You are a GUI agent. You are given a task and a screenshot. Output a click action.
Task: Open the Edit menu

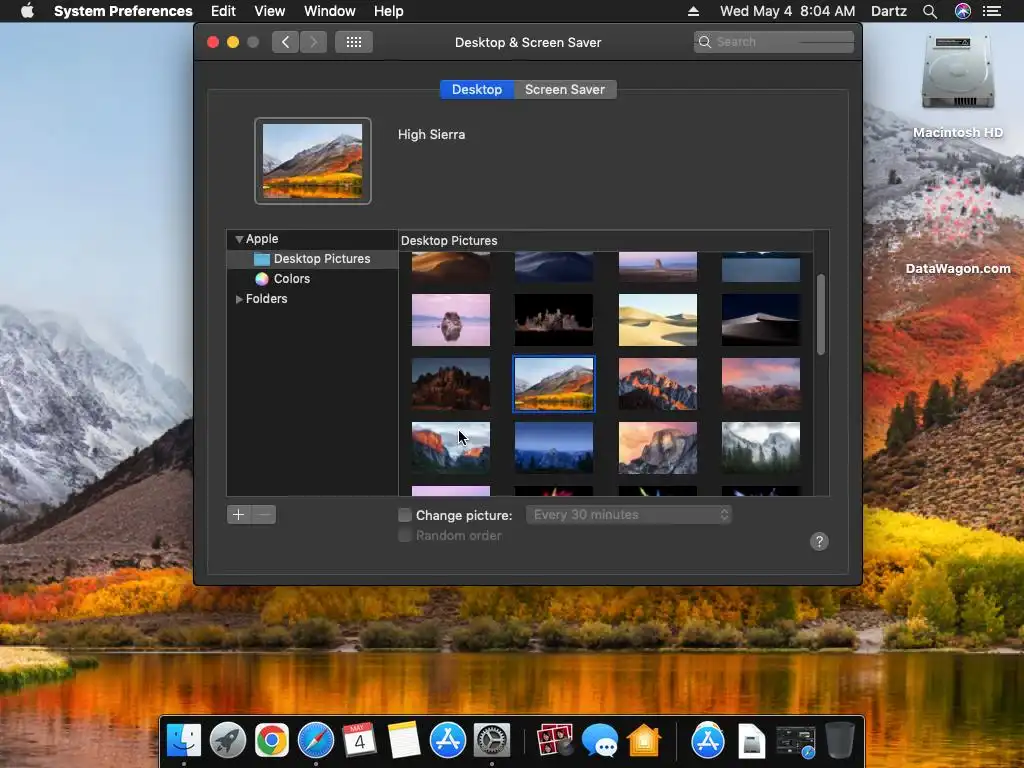click(223, 11)
